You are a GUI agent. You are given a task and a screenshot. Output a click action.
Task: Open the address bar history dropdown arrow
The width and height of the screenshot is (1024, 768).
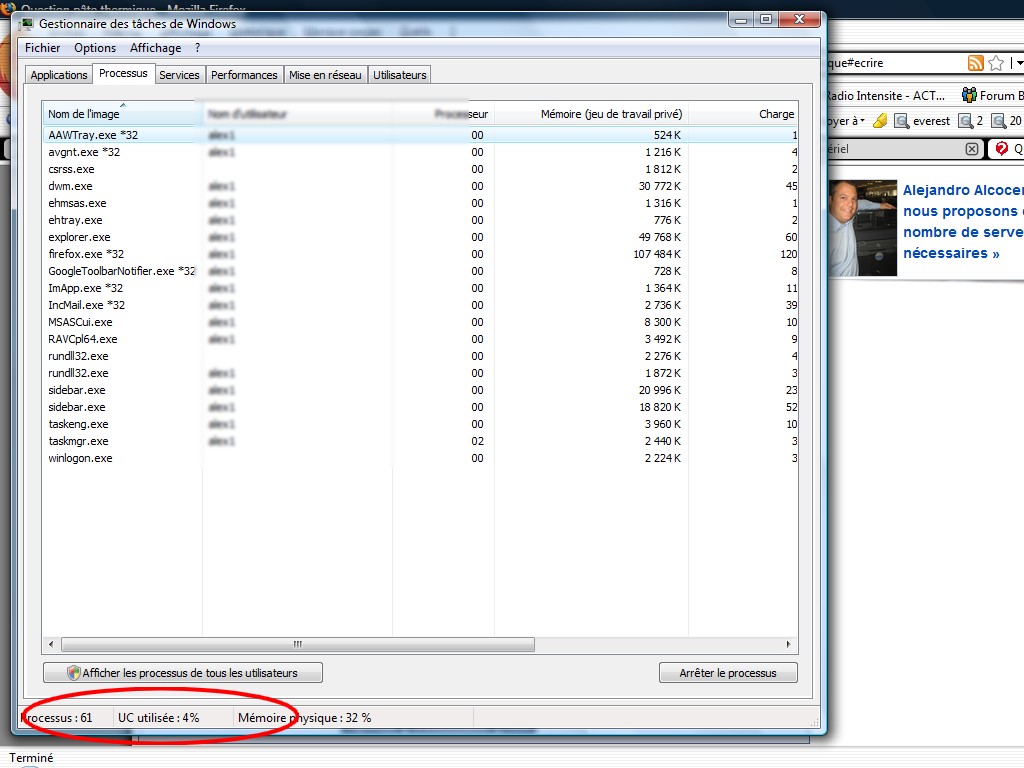[x=1018, y=63]
